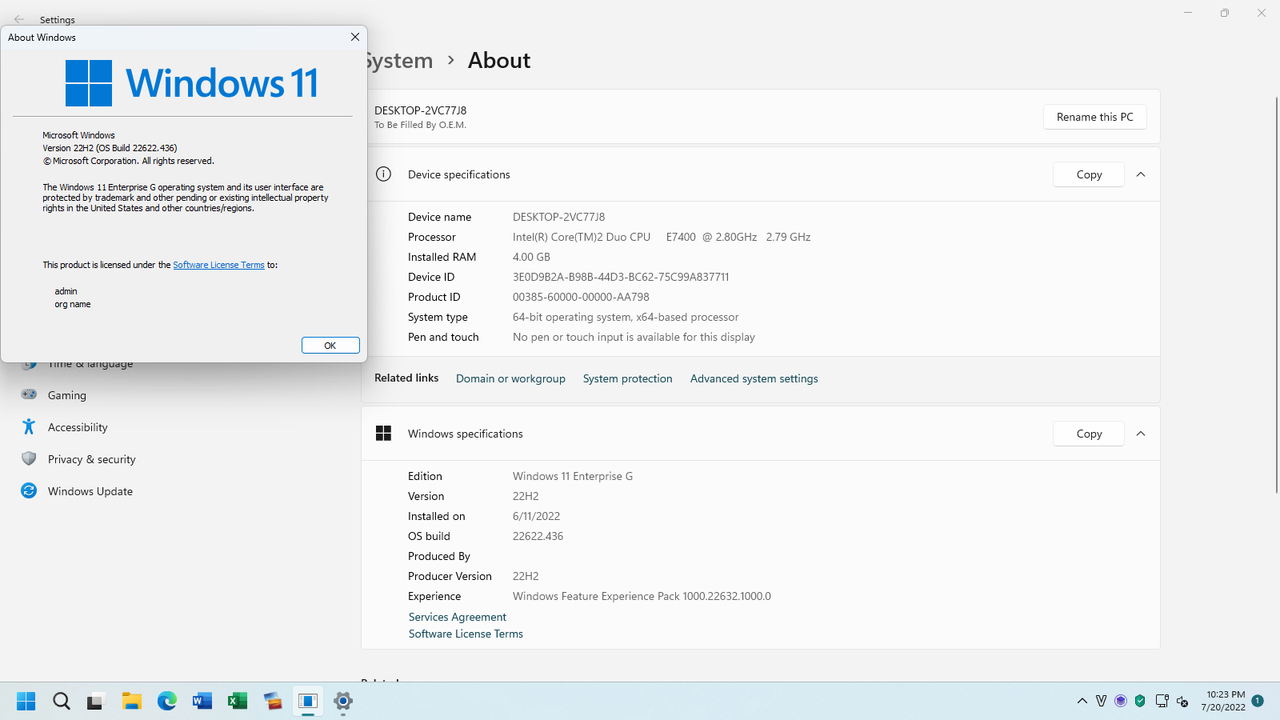
Task: Click the Accessibility figure icon
Action: (29, 427)
